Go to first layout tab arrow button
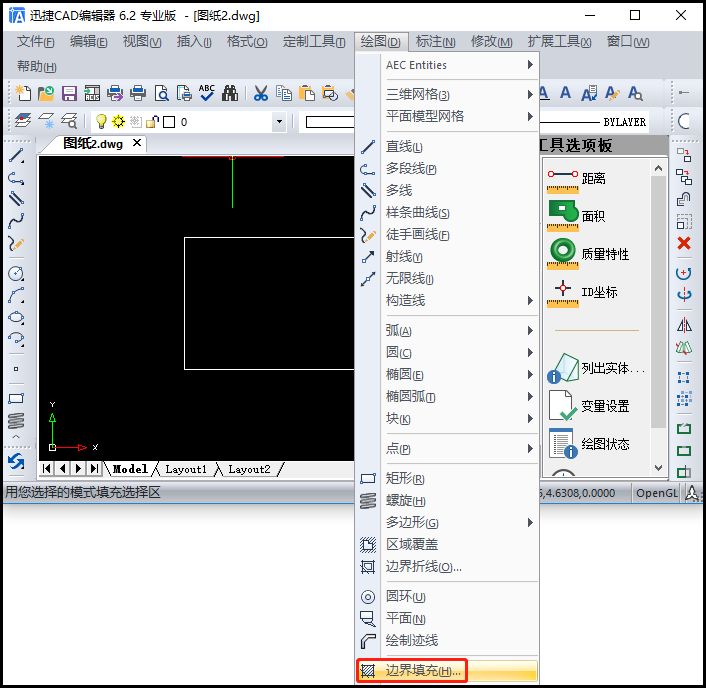The image size is (706, 688). pyautogui.click(x=46, y=469)
